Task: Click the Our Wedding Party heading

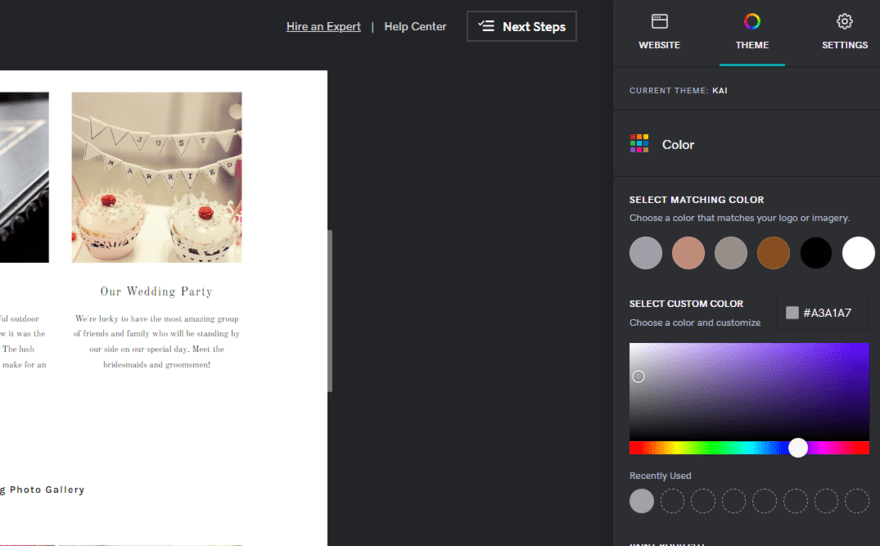Action: (157, 291)
